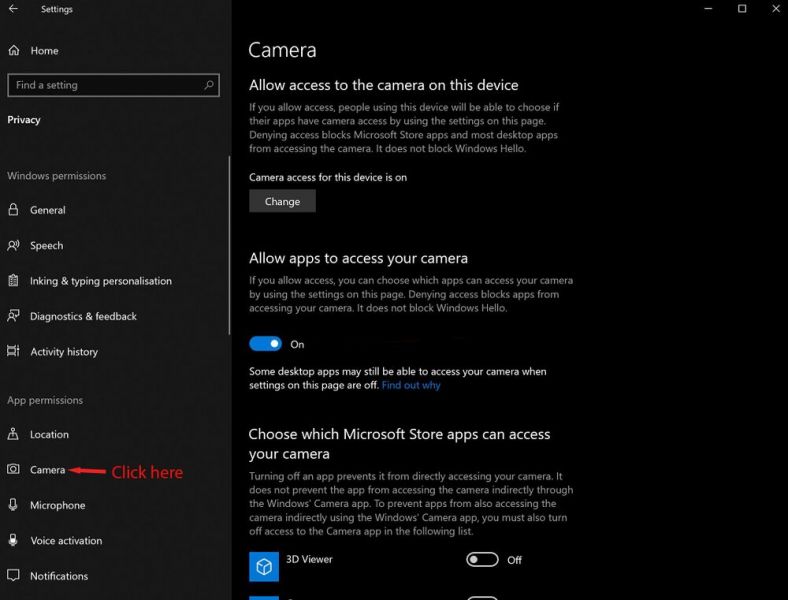Turn off apps camera access toggle
The height and width of the screenshot is (600, 788).
(x=266, y=344)
